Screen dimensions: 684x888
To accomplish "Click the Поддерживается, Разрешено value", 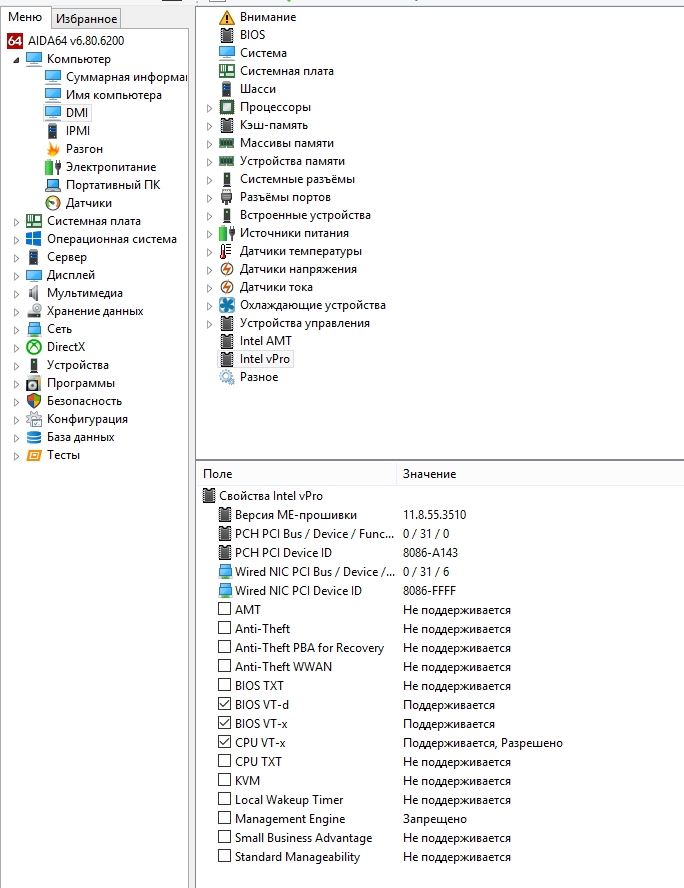I will tap(482, 742).
